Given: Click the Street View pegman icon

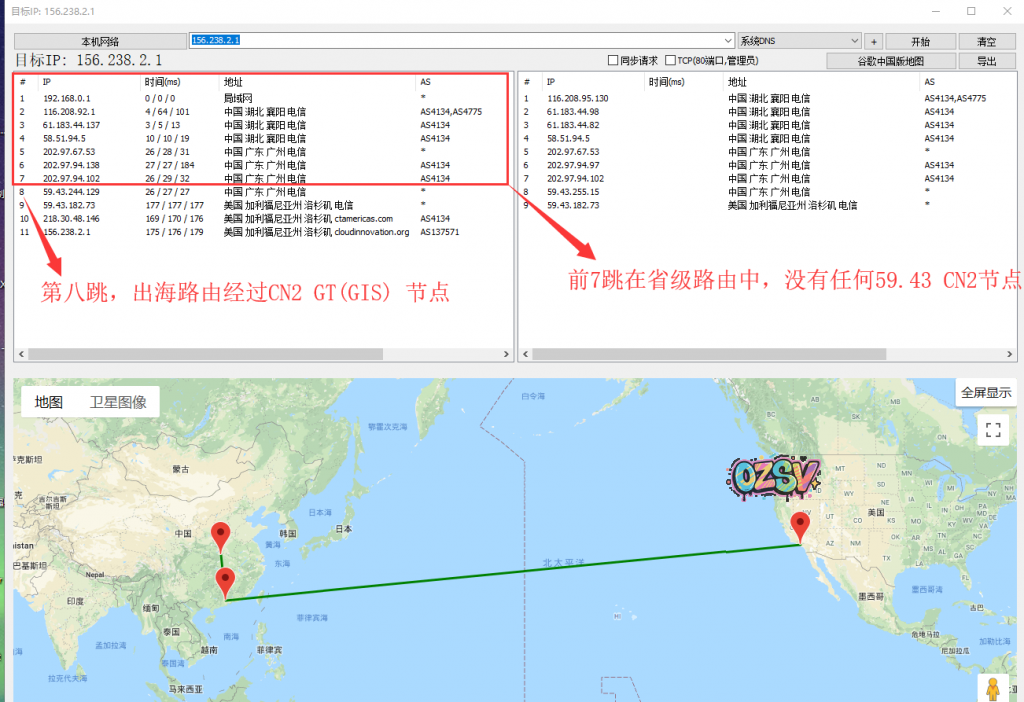Looking at the screenshot, I should coord(993,689).
